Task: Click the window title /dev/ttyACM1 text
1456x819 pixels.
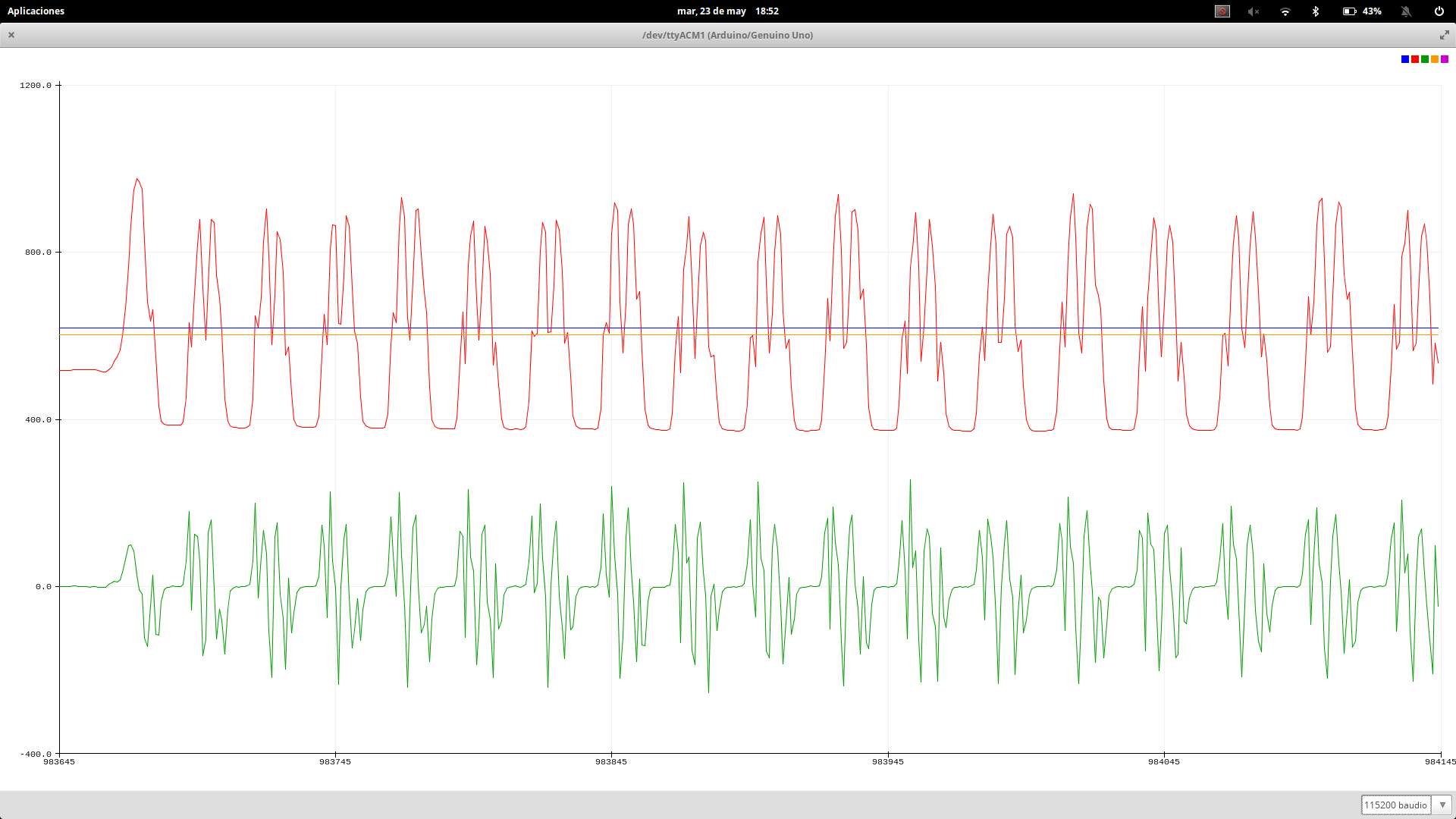Action: (727, 35)
